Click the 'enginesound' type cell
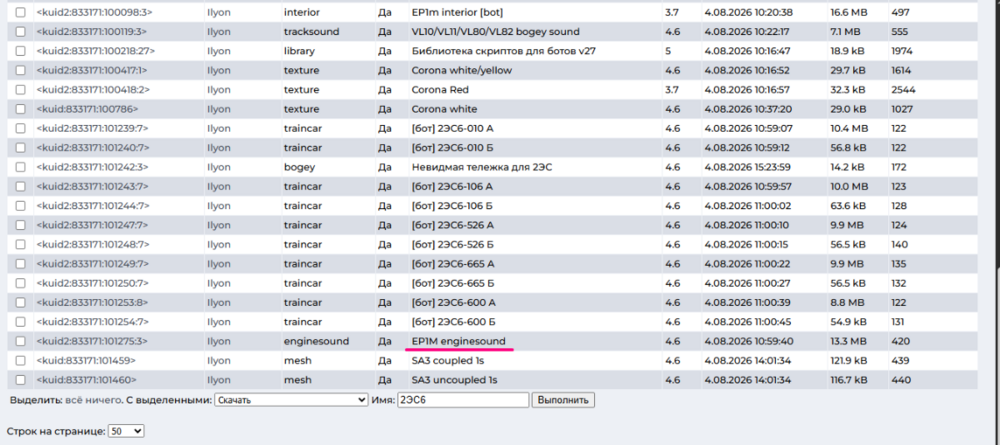The width and height of the screenshot is (1000, 445). point(316,341)
